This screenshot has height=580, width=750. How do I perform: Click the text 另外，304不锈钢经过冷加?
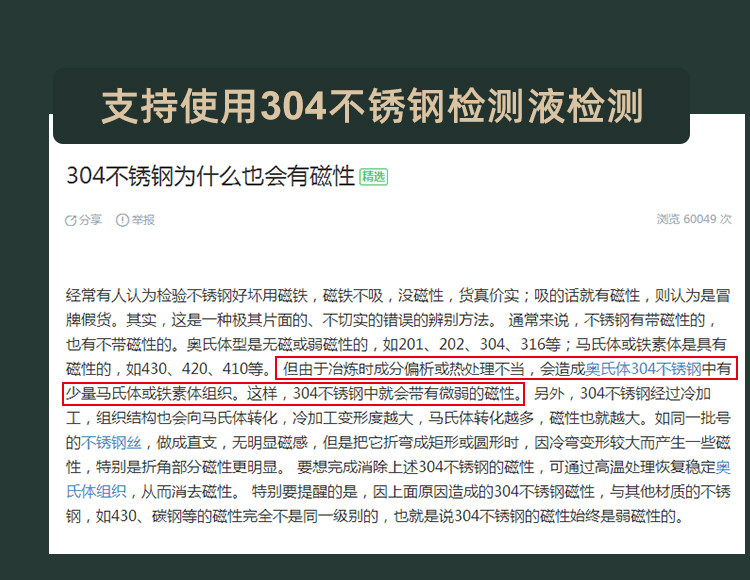(x=622, y=394)
